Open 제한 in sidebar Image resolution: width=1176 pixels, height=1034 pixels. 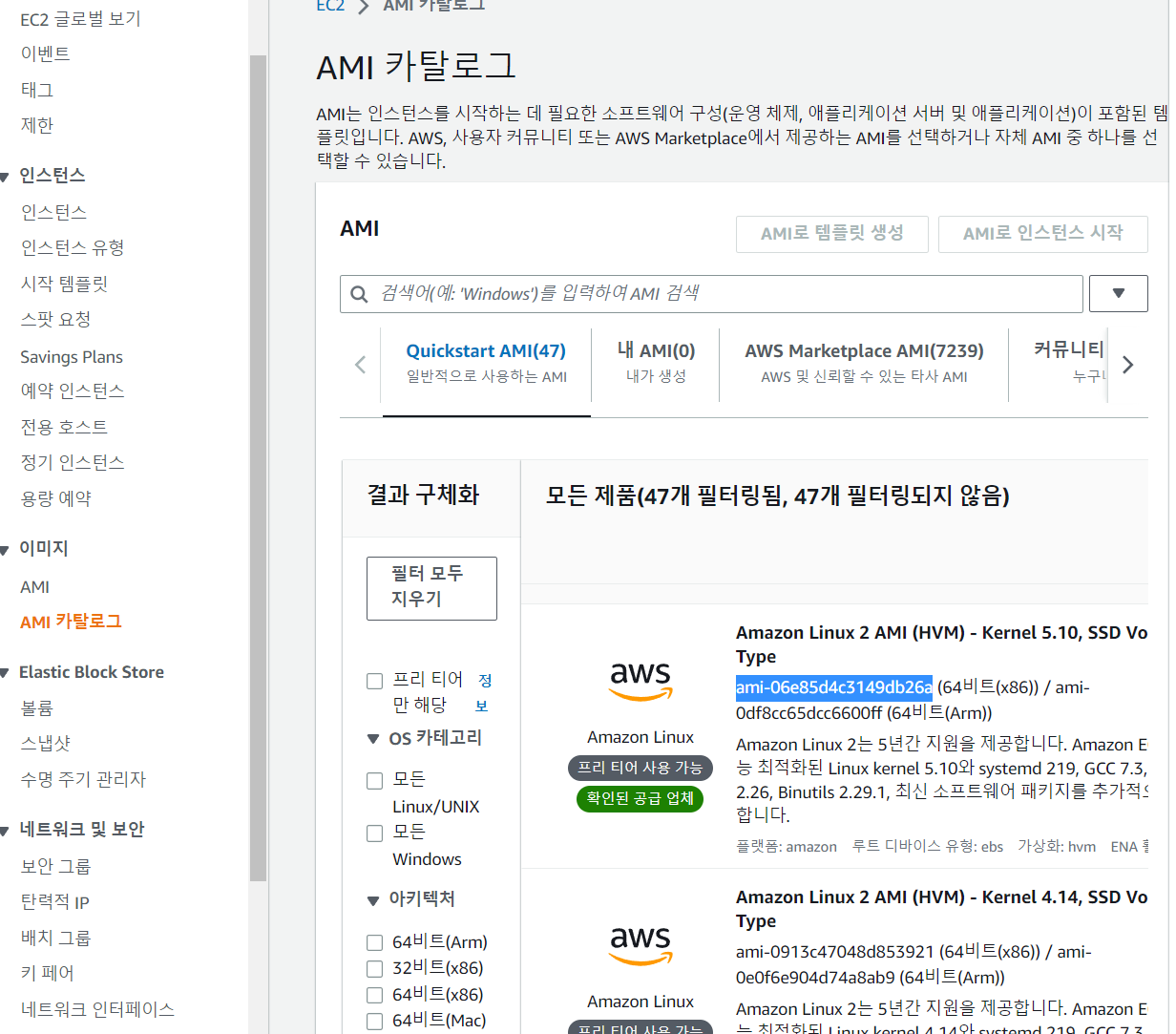click(x=37, y=125)
